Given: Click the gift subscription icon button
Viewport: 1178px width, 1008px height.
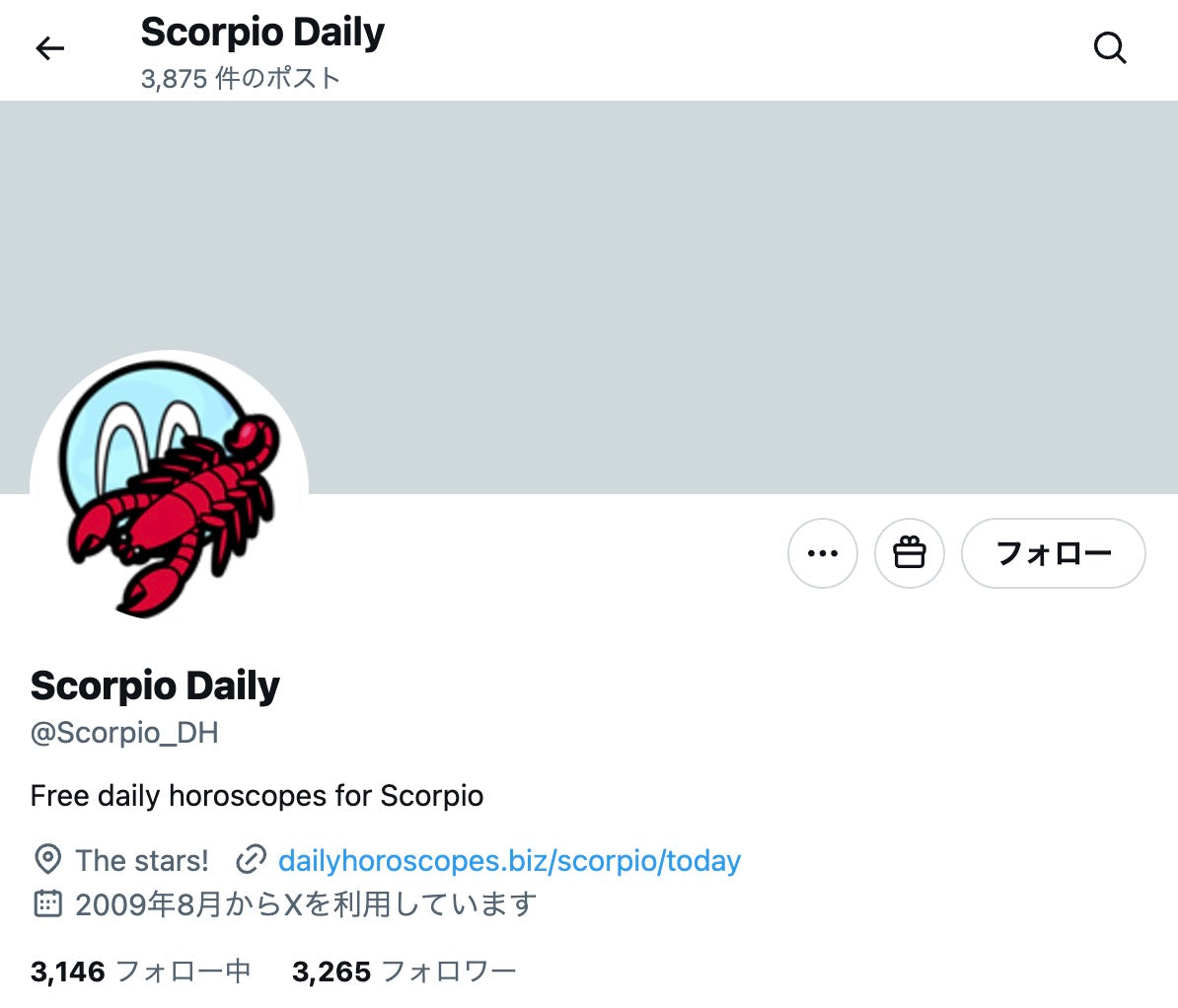Looking at the screenshot, I should click(909, 553).
